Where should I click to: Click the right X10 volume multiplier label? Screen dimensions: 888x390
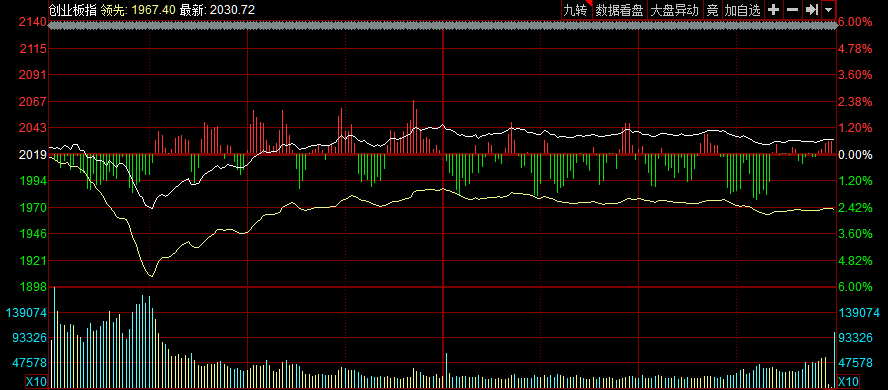point(848,381)
